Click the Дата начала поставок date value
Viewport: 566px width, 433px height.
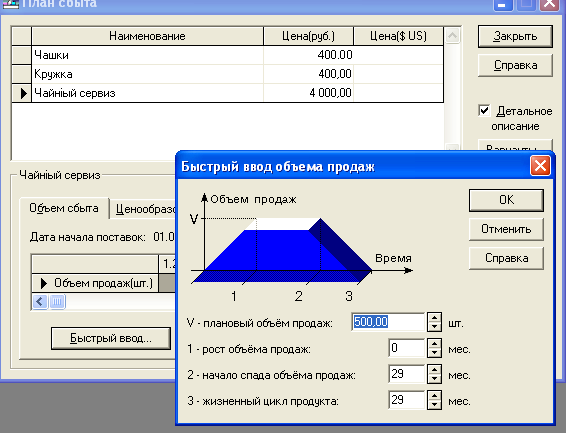point(164,237)
